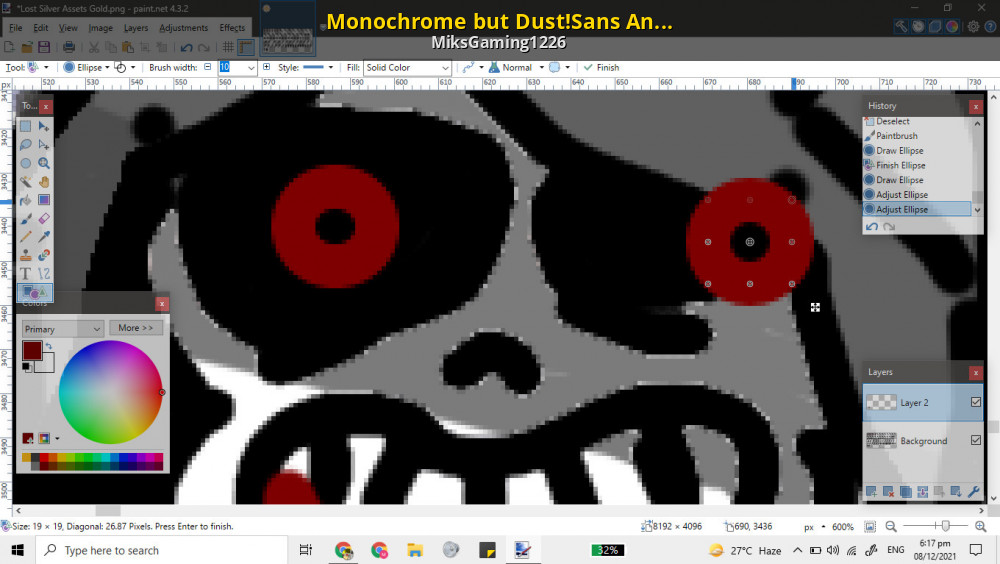Select the Text tool

click(26, 273)
